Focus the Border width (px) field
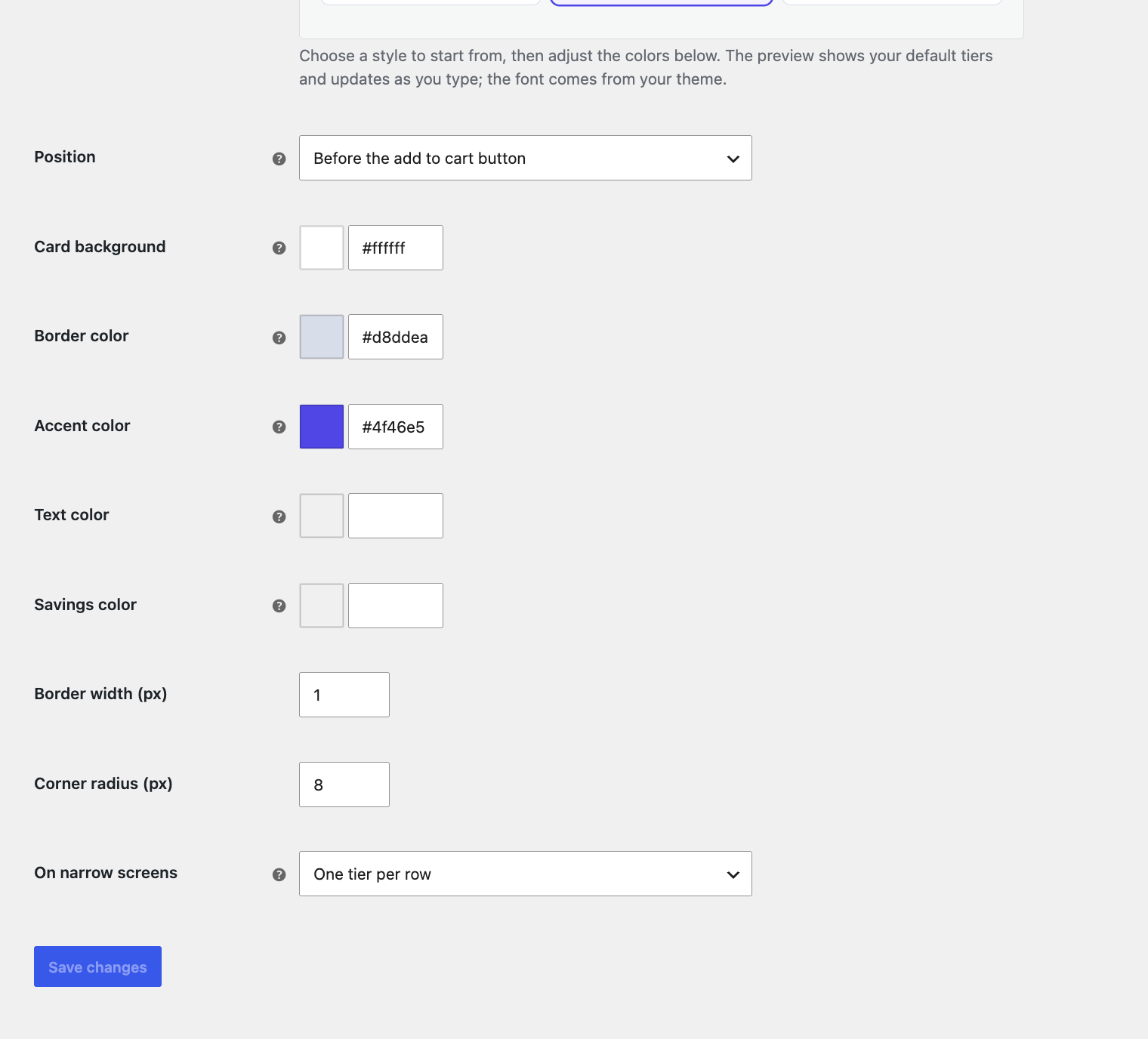 click(x=344, y=695)
